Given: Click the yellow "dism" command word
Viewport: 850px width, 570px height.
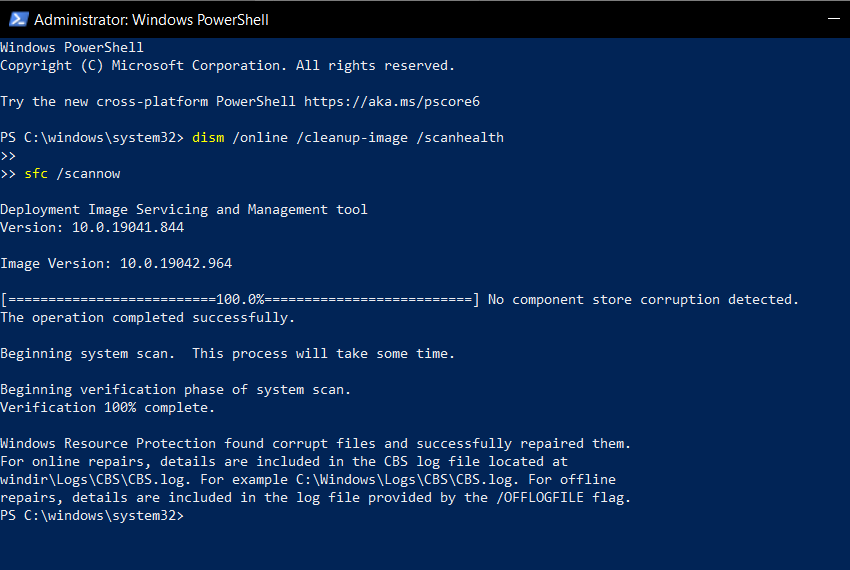Looking at the screenshot, I should [x=208, y=137].
